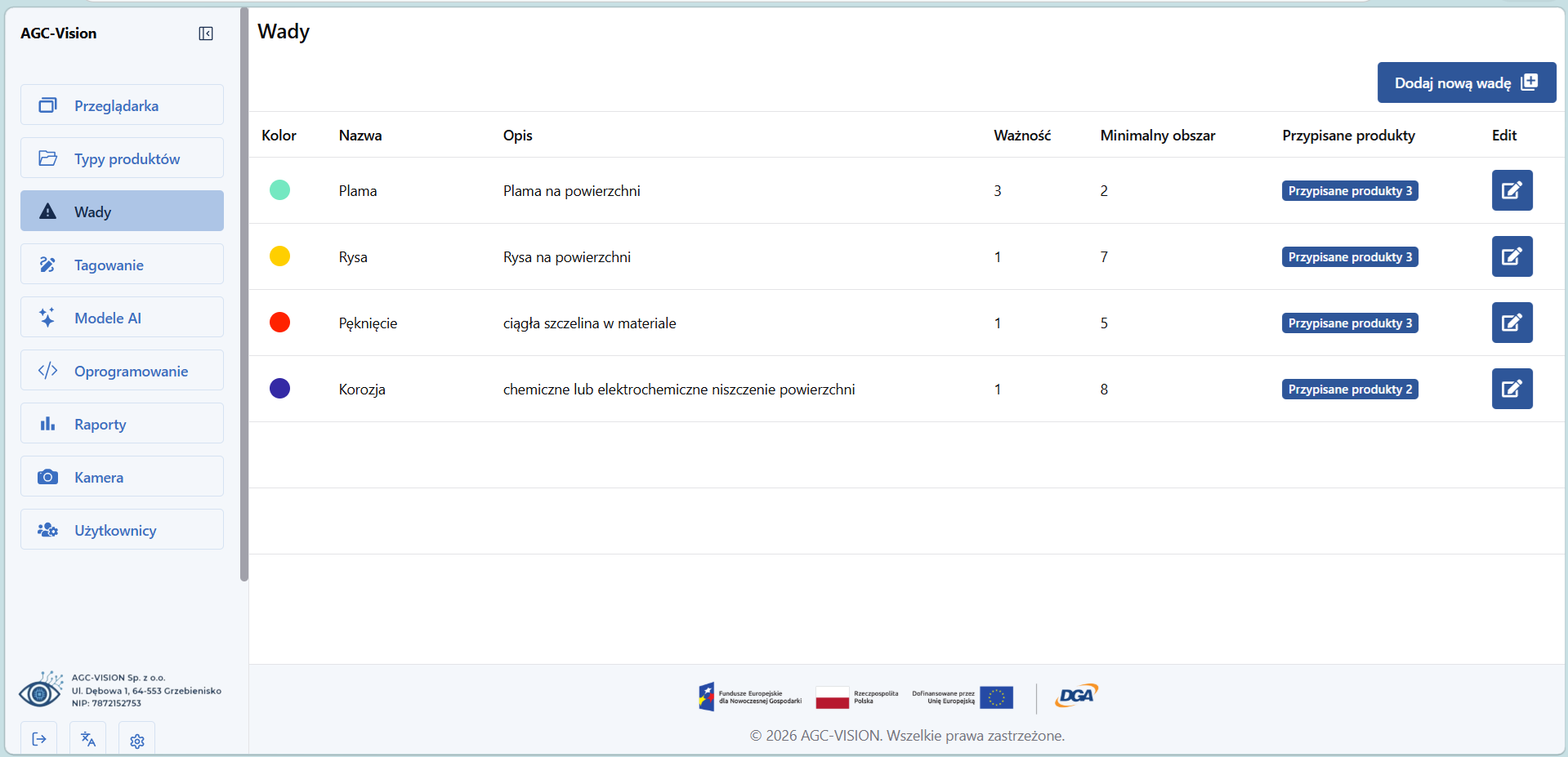
Task: Click the edit icon for the Plama row
Action: pos(1512,190)
